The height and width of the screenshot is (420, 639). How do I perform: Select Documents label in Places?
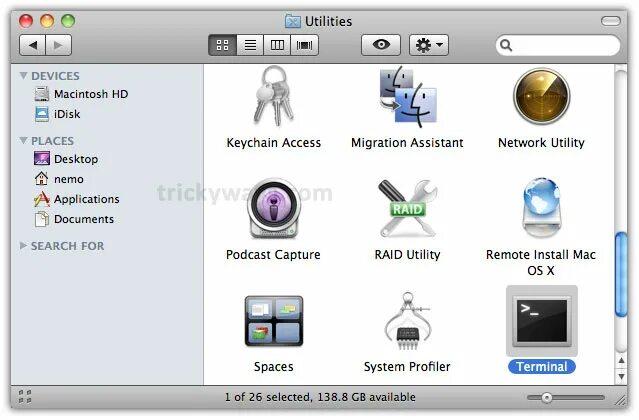(84, 219)
